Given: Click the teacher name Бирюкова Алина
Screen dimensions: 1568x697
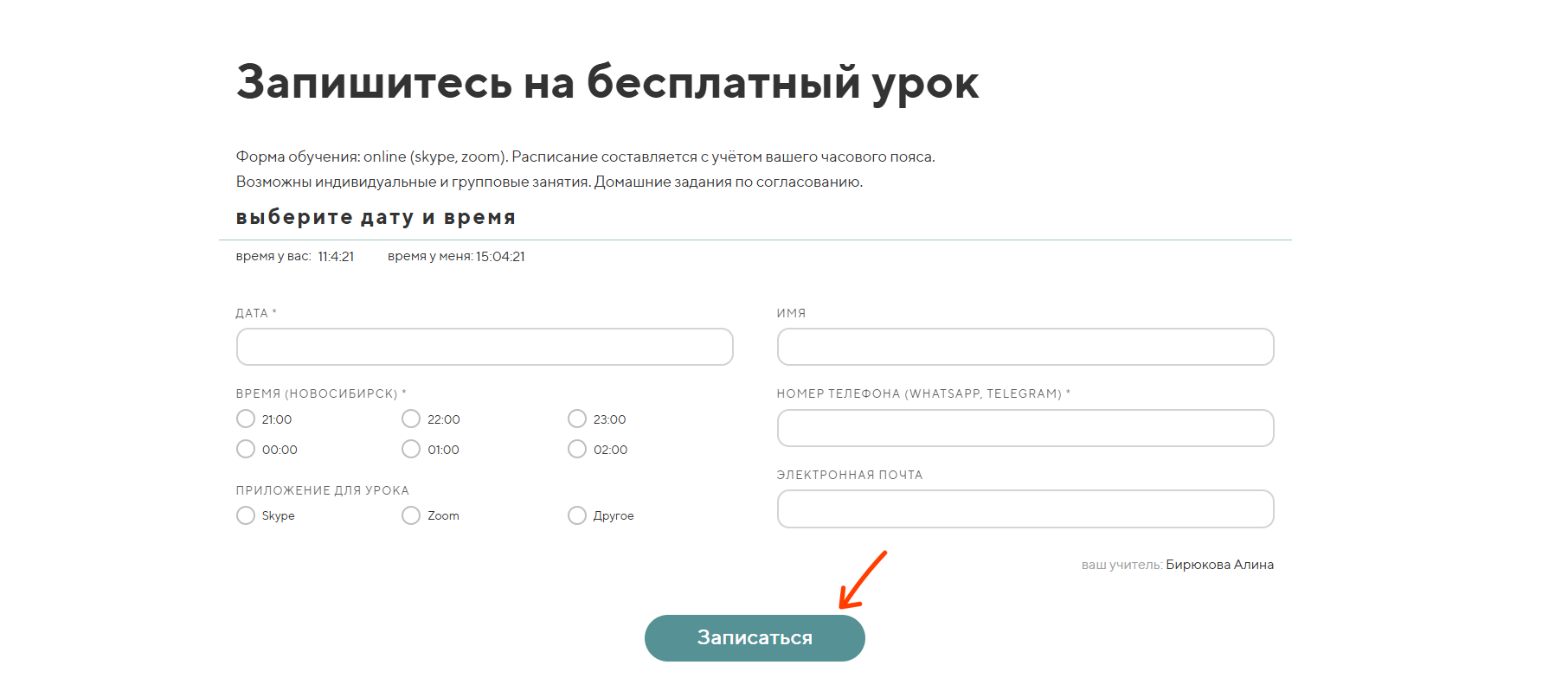Looking at the screenshot, I should click(x=1219, y=564).
